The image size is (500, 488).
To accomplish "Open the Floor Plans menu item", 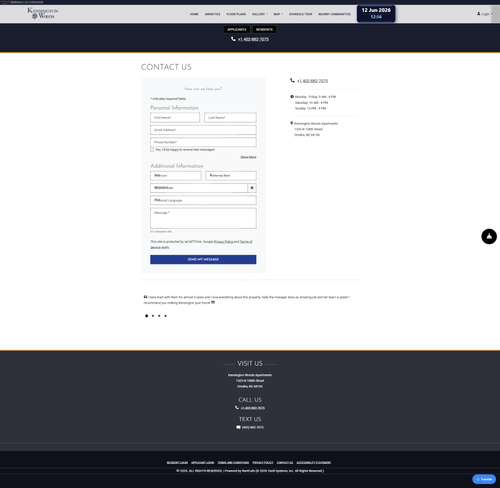I will (236, 14).
